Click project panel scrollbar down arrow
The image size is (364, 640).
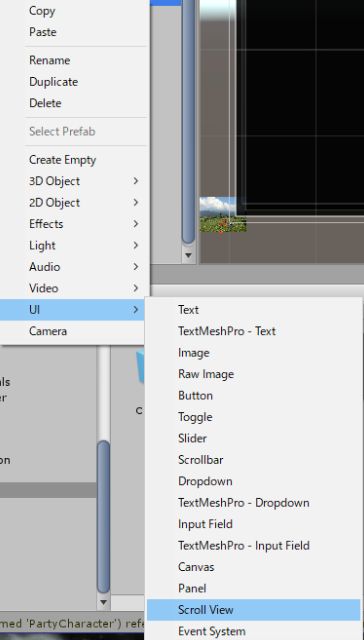tap(103, 602)
